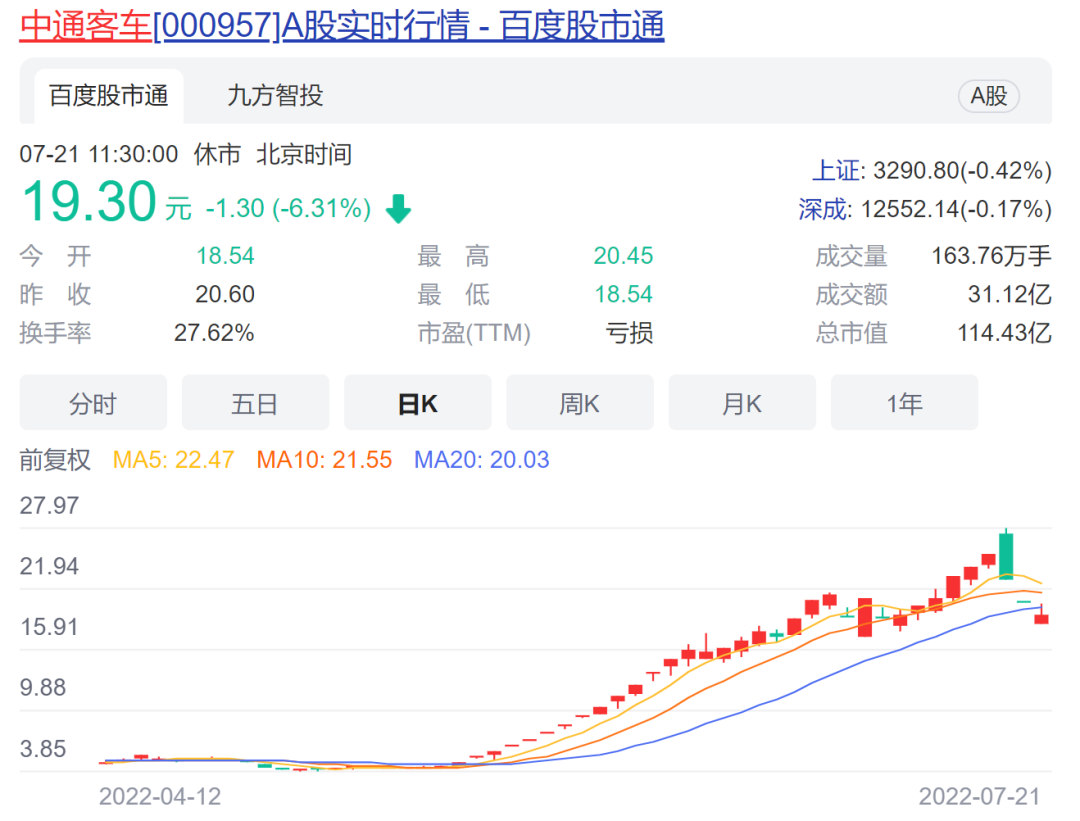Select the 百度股市通 tab
The image size is (1080, 821).
coord(110,97)
